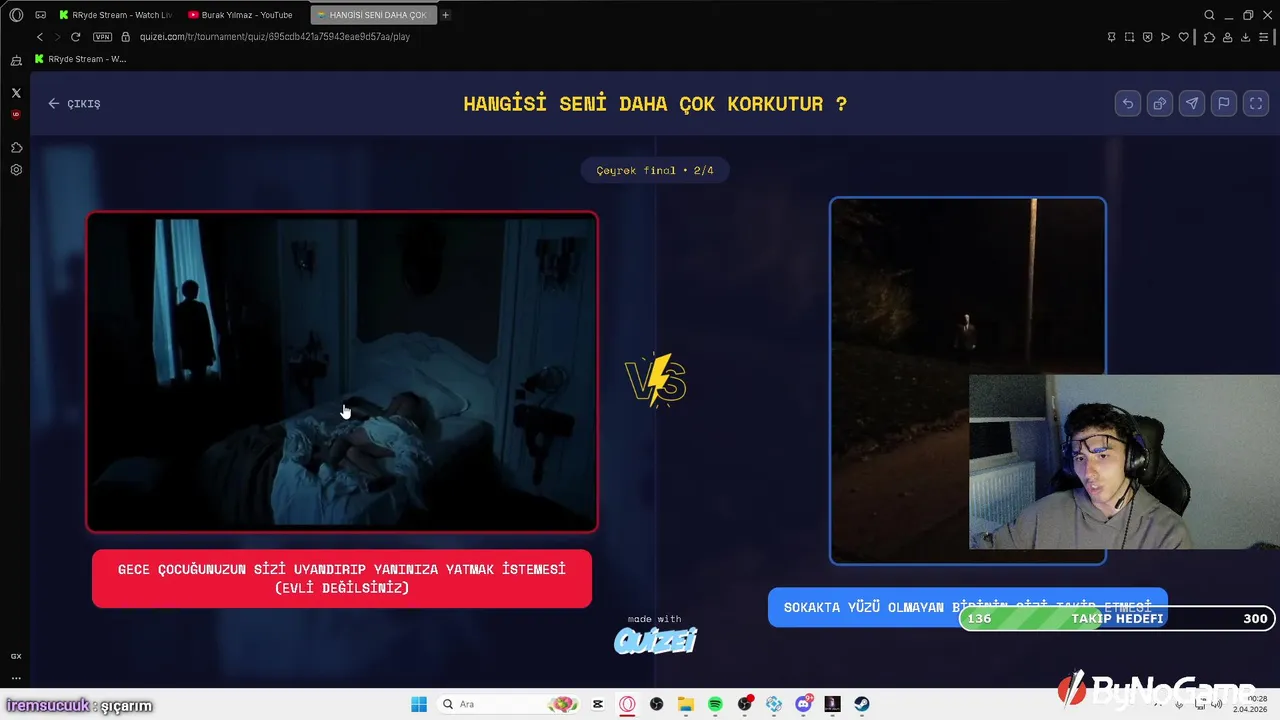Image resolution: width=1280 pixels, height=720 pixels.
Task: Open the GX Corner gamepad icon
Action: tap(41, 15)
